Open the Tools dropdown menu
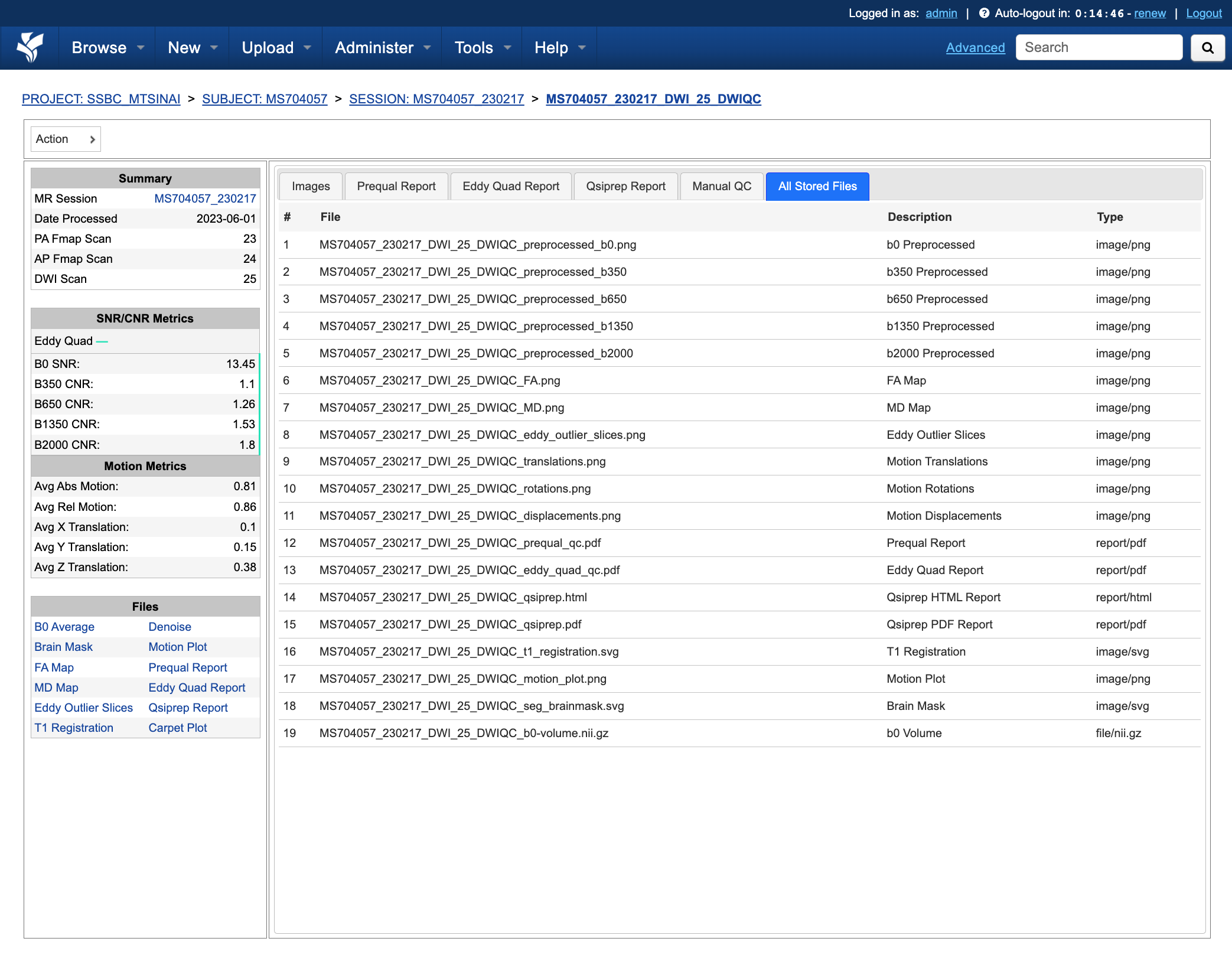The height and width of the screenshot is (971, 1232). point(482,48)
